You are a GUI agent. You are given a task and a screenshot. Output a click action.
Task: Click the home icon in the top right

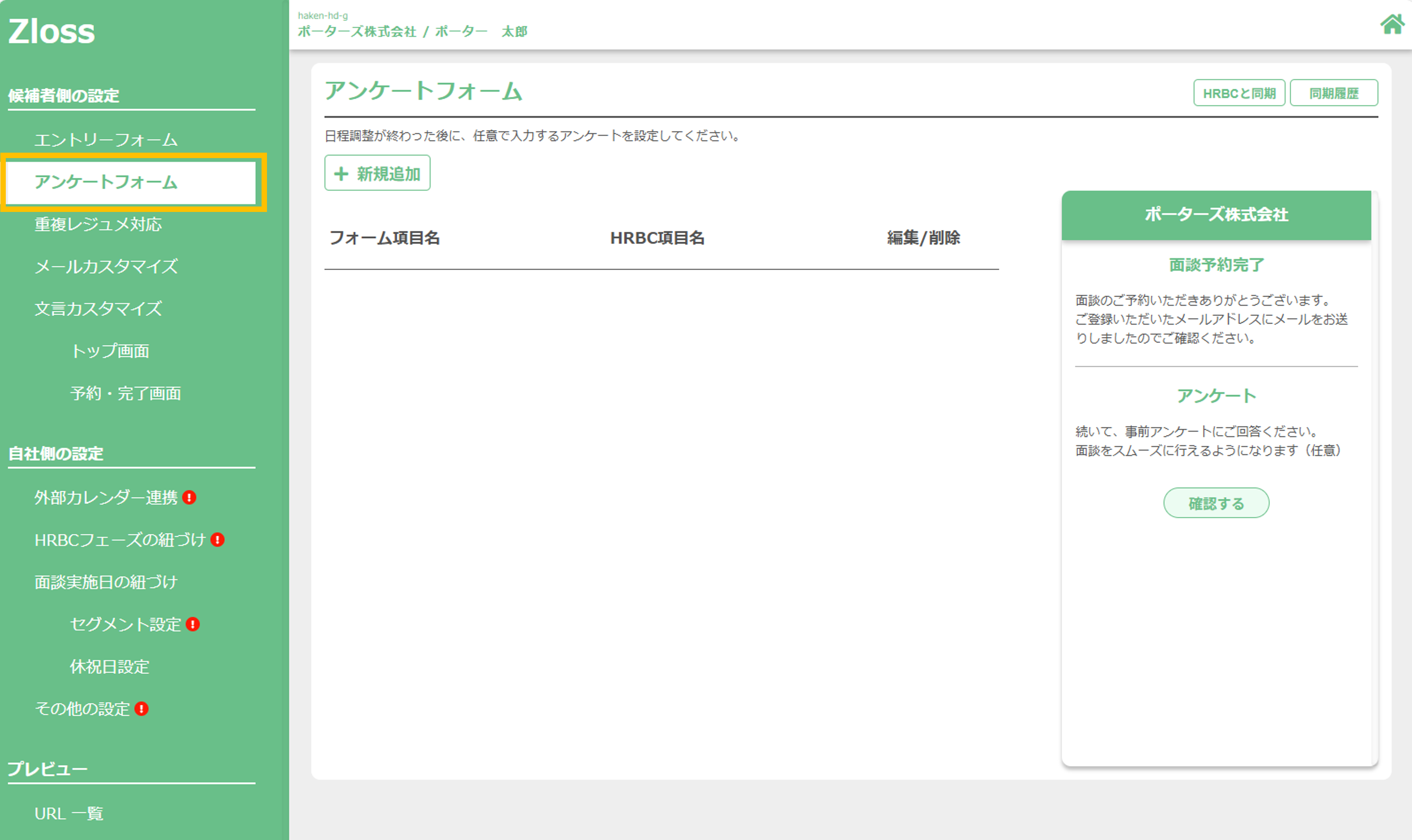pos(1391,24)
